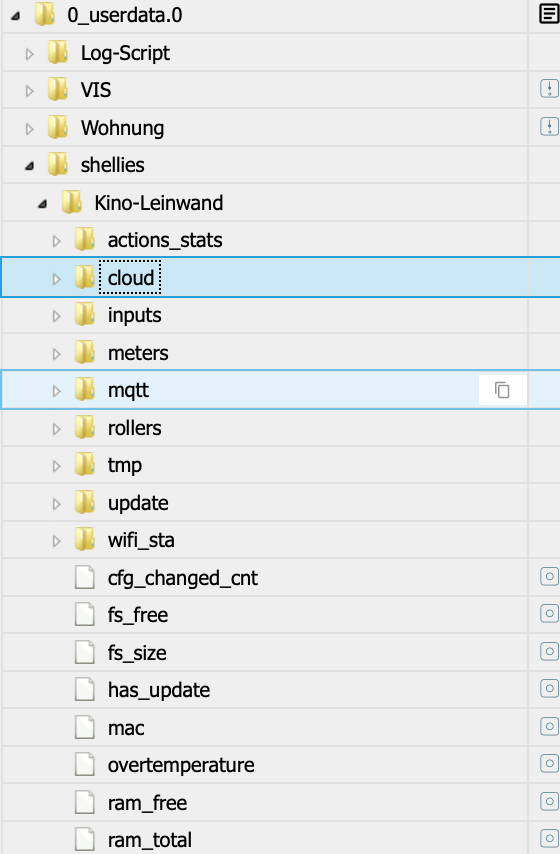The width and height of the screenshot is (560, 854).
Task: Click the list icon beside 0_userdata.0
Action: (x=549, y=14)
